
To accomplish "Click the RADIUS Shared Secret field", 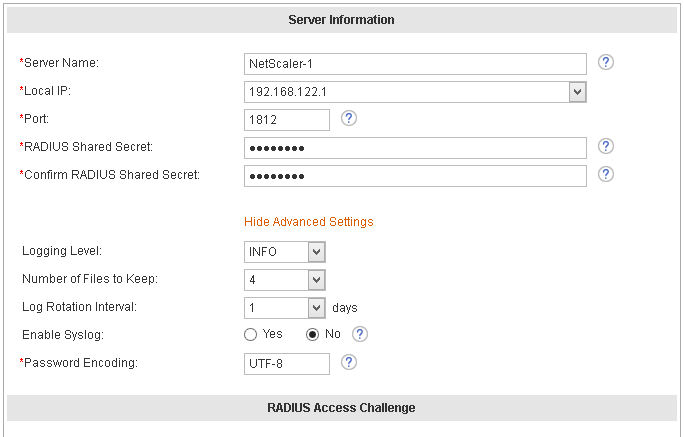I will click(x=415, y=148).
